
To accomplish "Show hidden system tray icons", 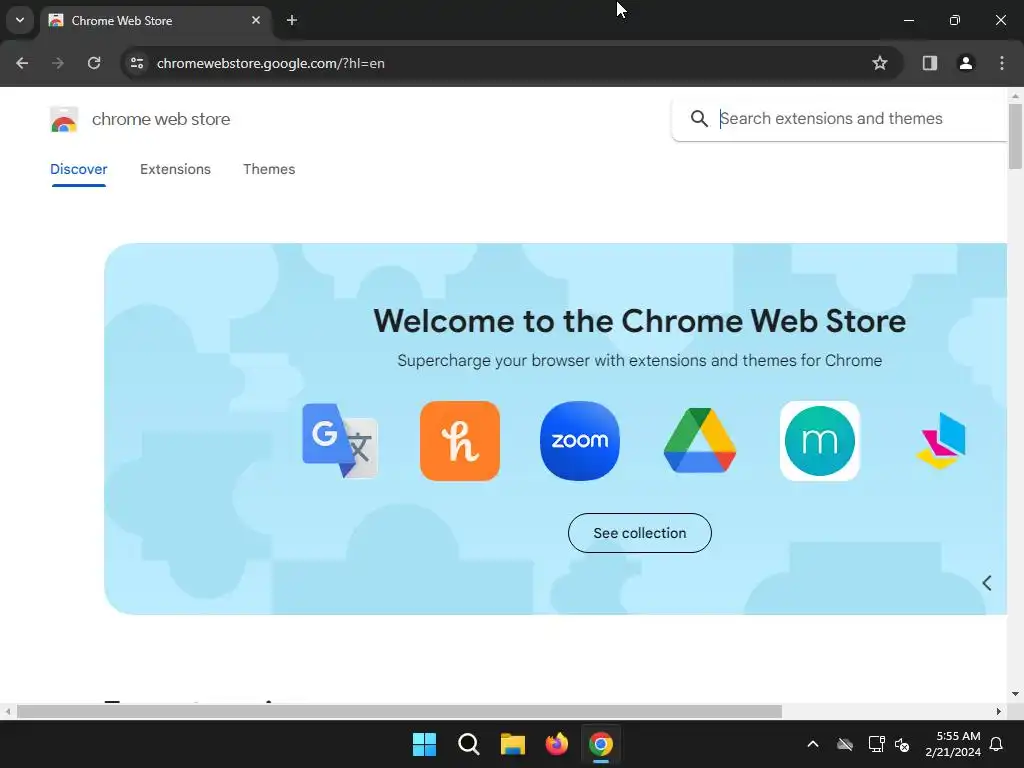I will (813, 744).
